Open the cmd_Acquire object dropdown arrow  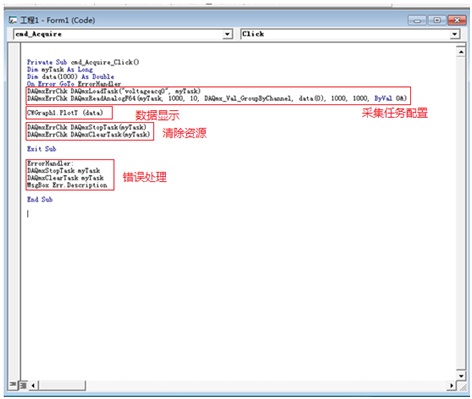pos(227,34)
